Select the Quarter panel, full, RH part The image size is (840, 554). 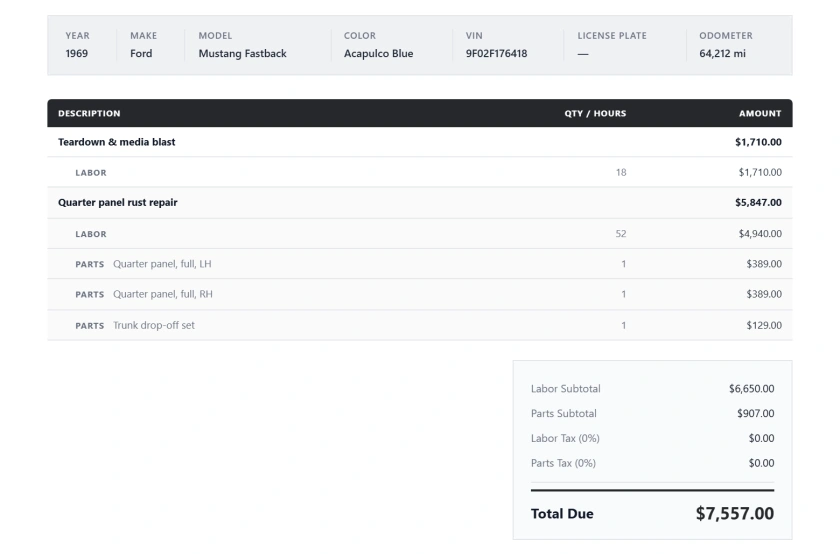pos(163,294)
